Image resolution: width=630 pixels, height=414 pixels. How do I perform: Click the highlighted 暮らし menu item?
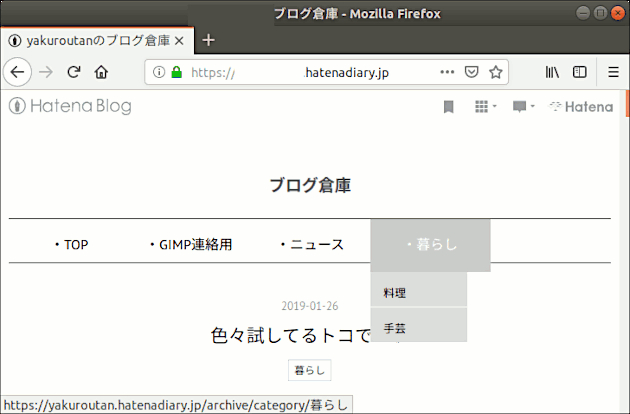[x=430, y=245]
